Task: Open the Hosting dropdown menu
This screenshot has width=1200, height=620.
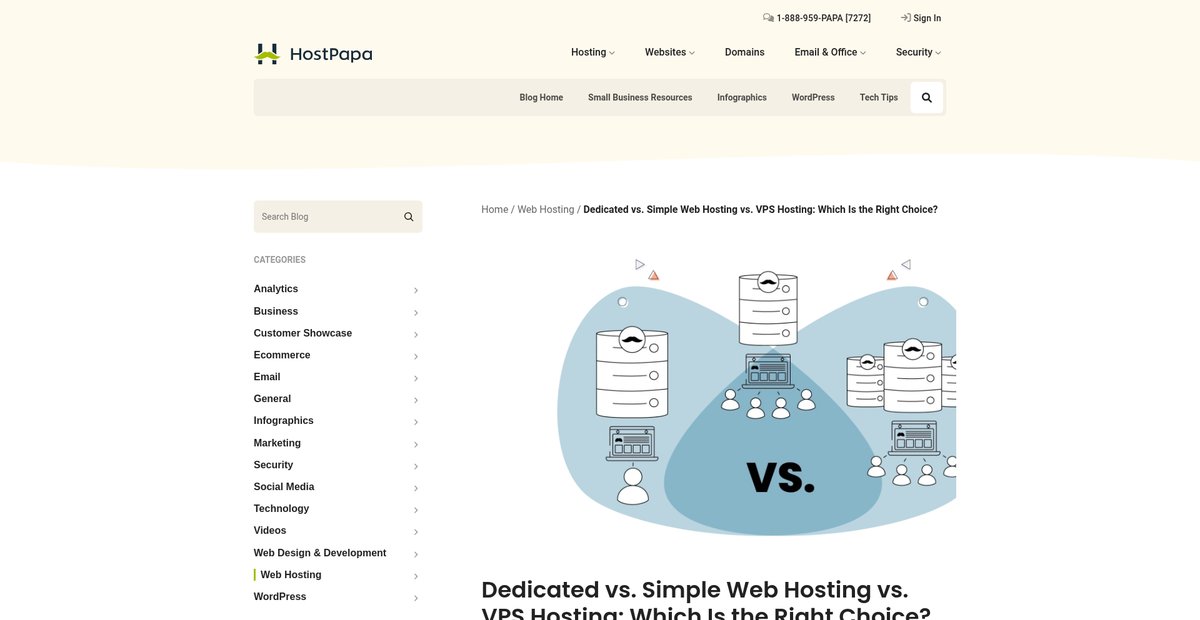Action: click(593, 52)
